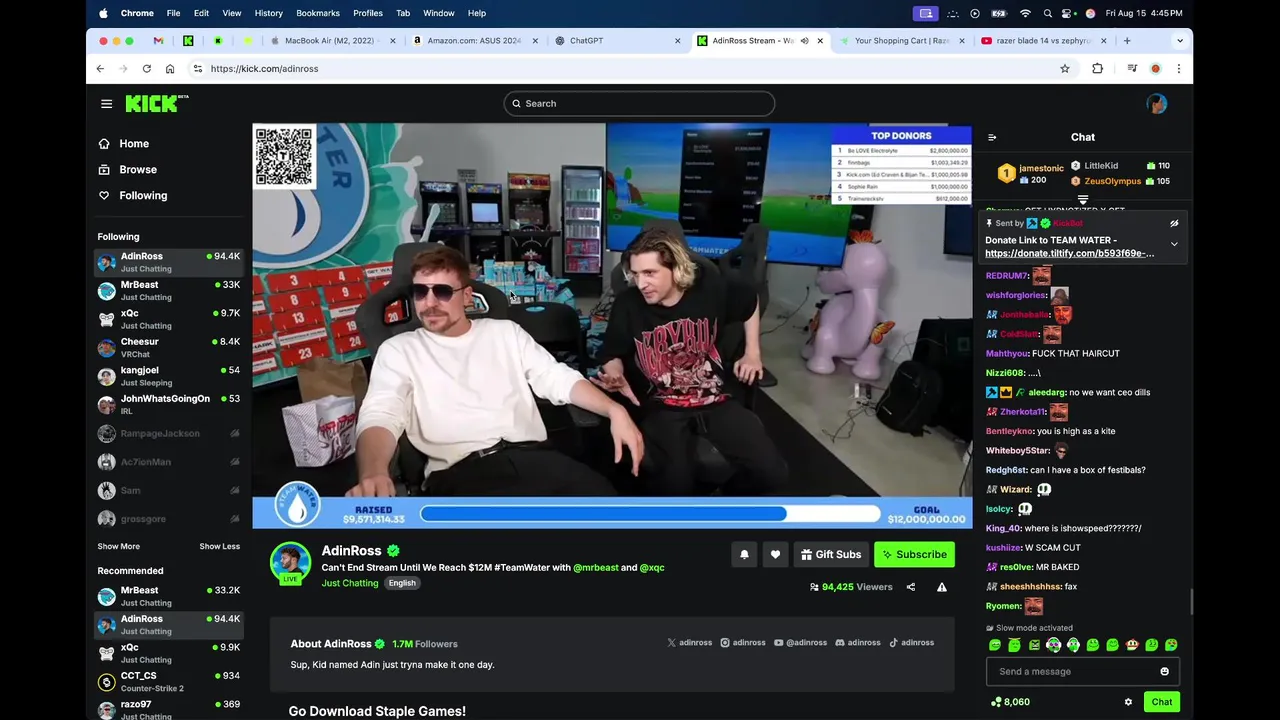
Task: Click the Subscribe button
Action: pos(914,554)
